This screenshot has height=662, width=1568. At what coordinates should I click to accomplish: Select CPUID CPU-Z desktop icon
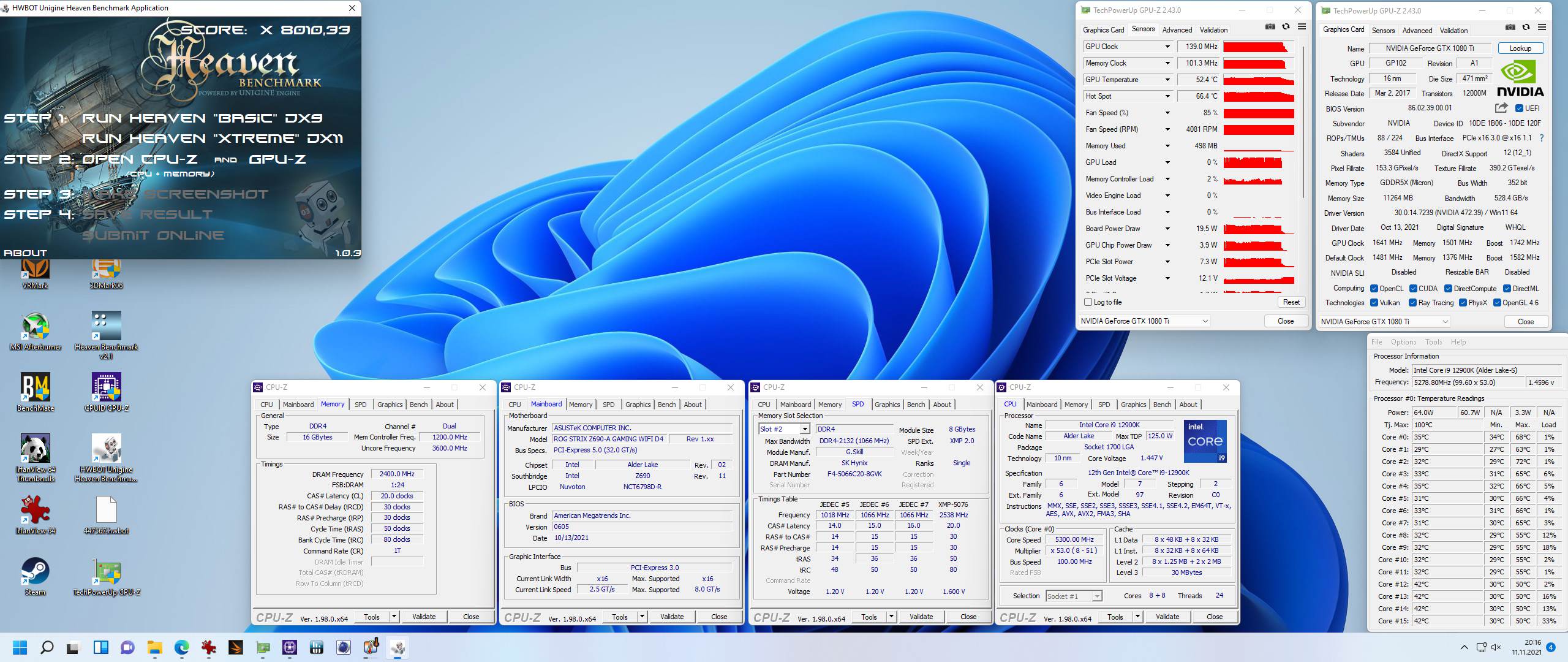pyautogui.click(x=106, y=392)
